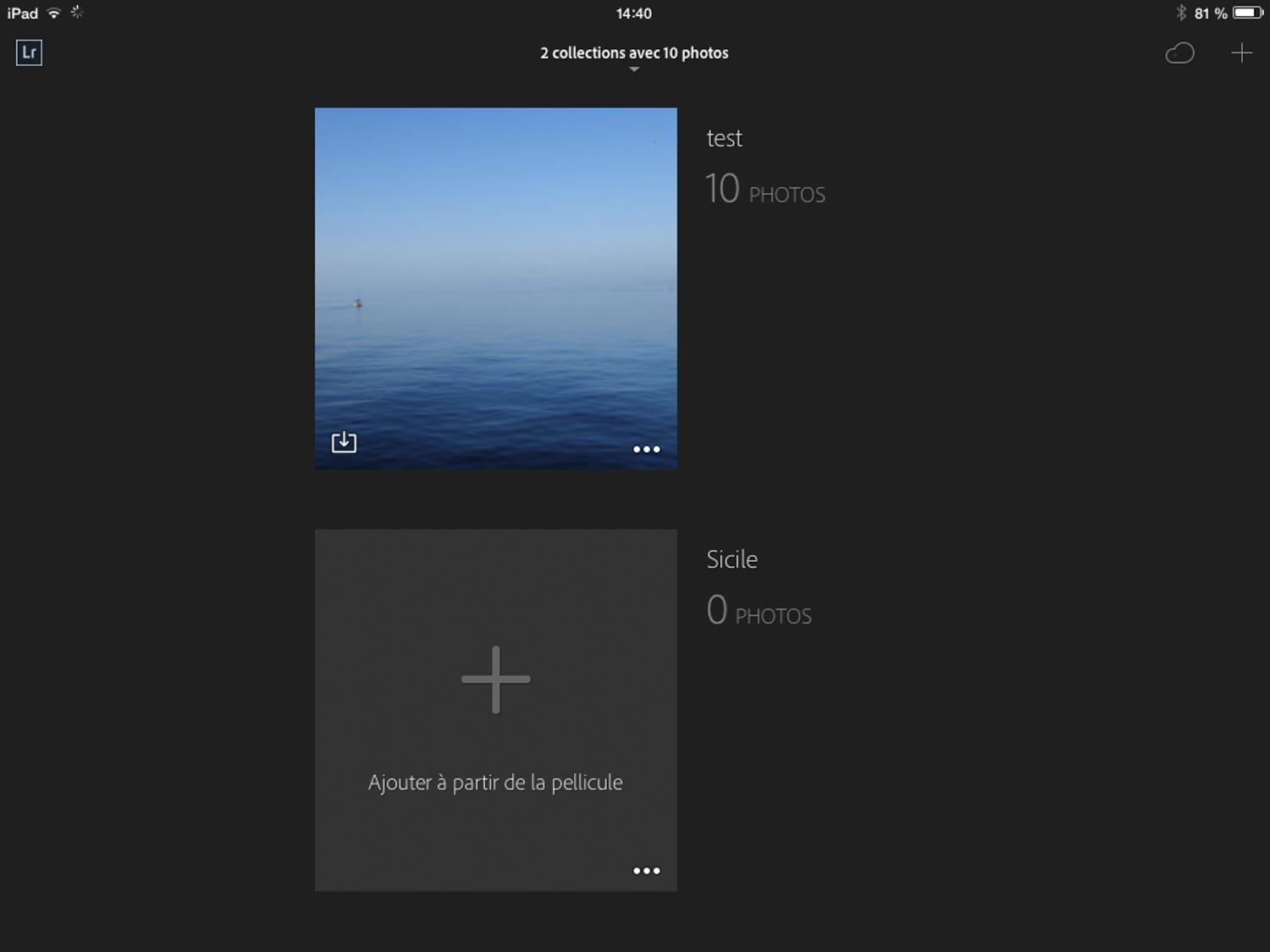Screen dimensions: 1270x952
Task: Tap the large plus in Sicile collection
Action: [x=496, y=680]
